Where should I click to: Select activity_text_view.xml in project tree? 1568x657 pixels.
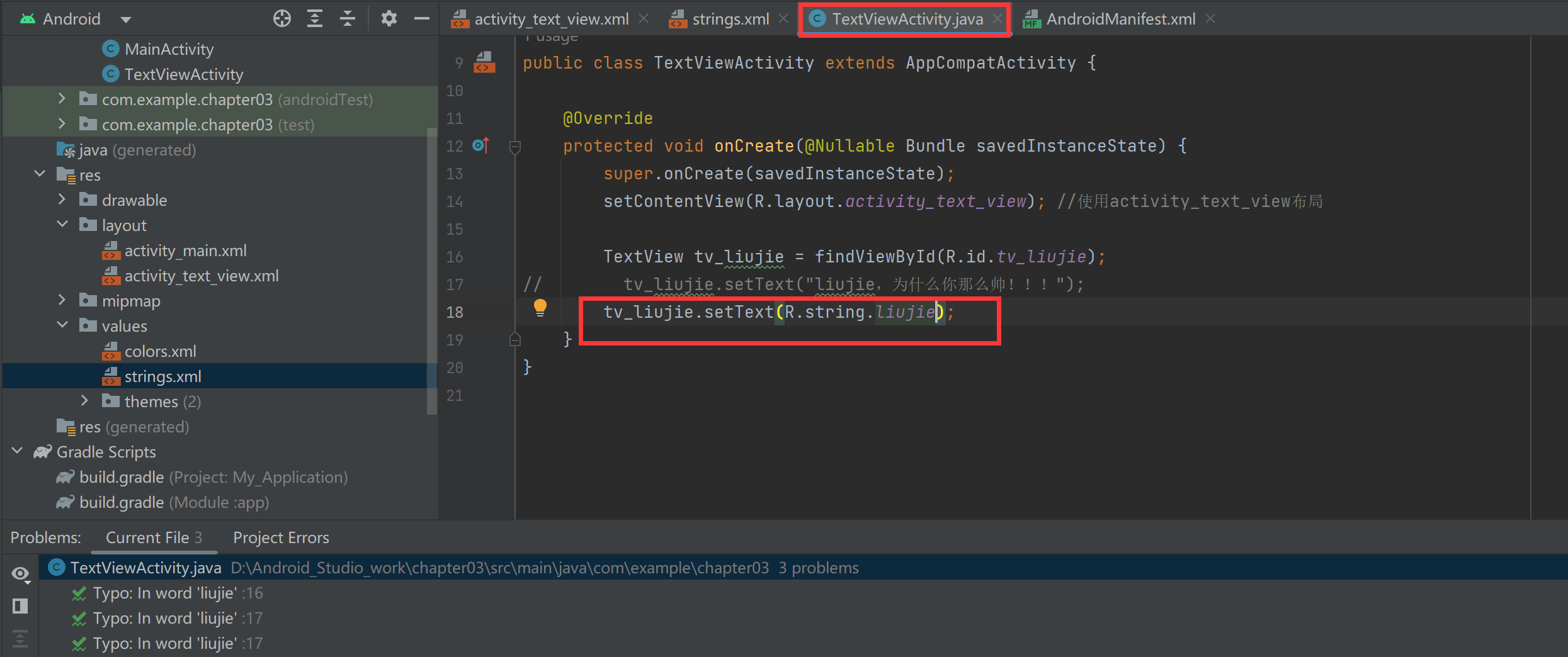click(202, 276)
